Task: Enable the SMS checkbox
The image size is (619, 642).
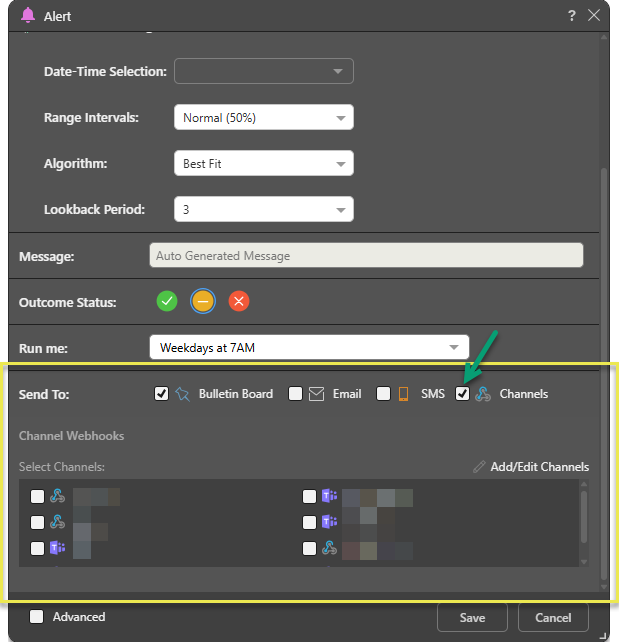Action: coord(383,394)
